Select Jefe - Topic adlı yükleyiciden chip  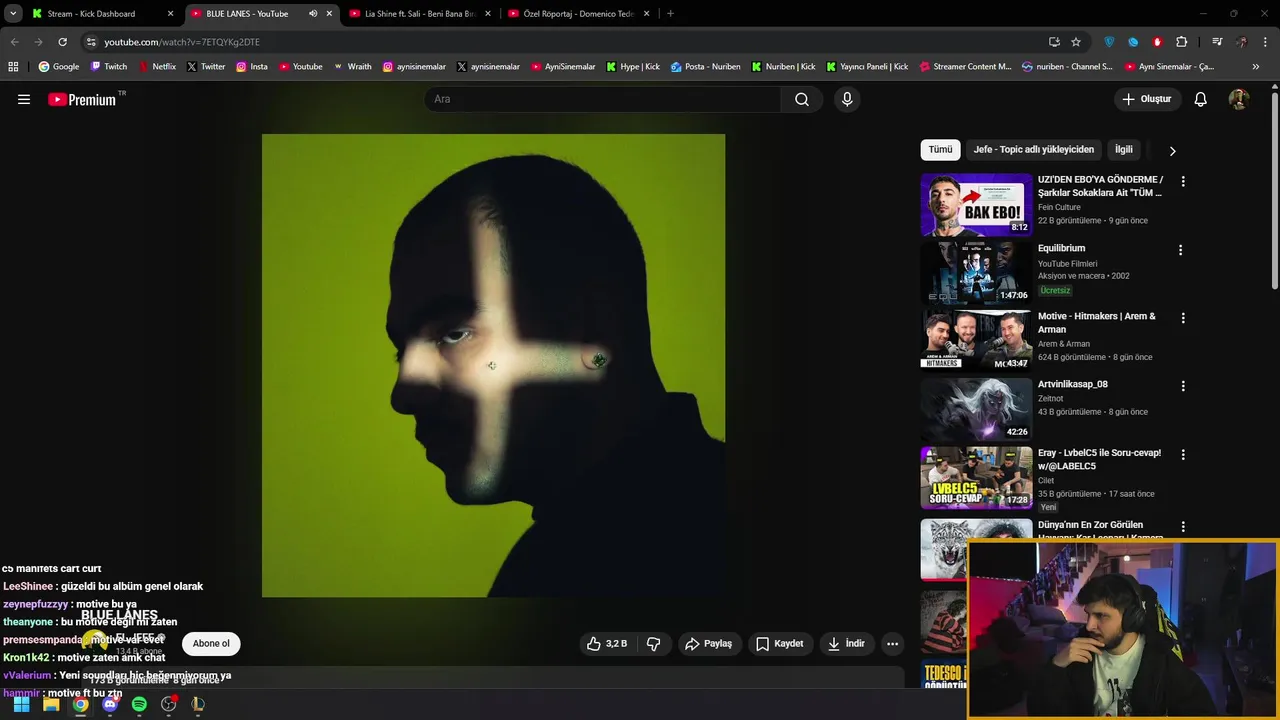tap(1034, 150)
